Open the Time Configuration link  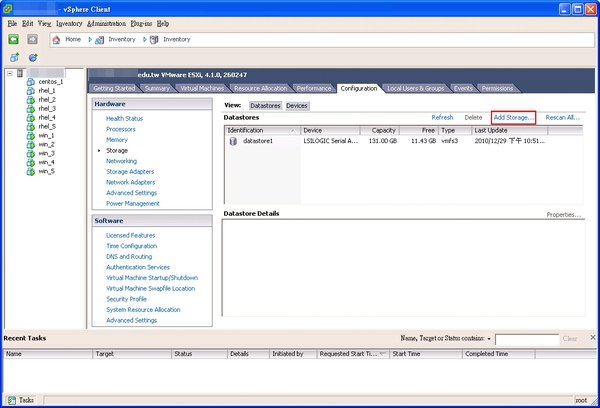pyautogui.click(x=132, y=246)
